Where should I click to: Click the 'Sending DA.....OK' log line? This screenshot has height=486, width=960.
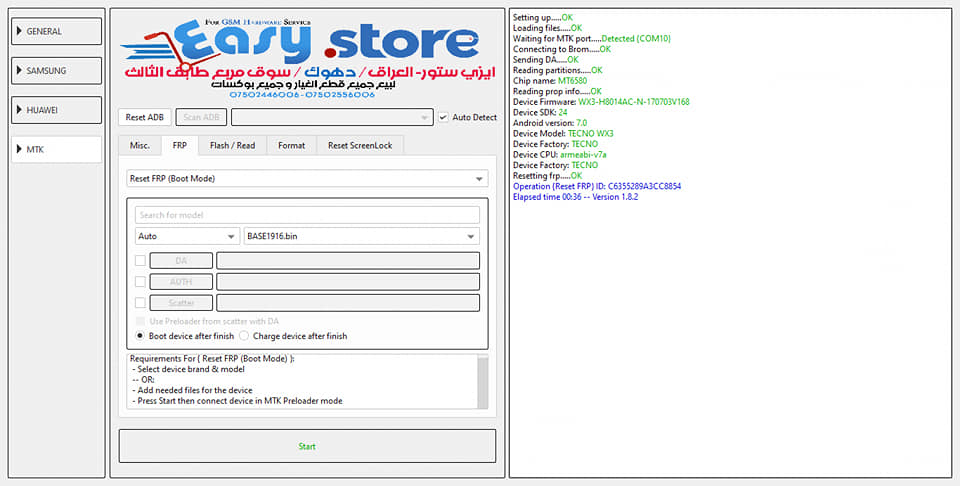546,59
